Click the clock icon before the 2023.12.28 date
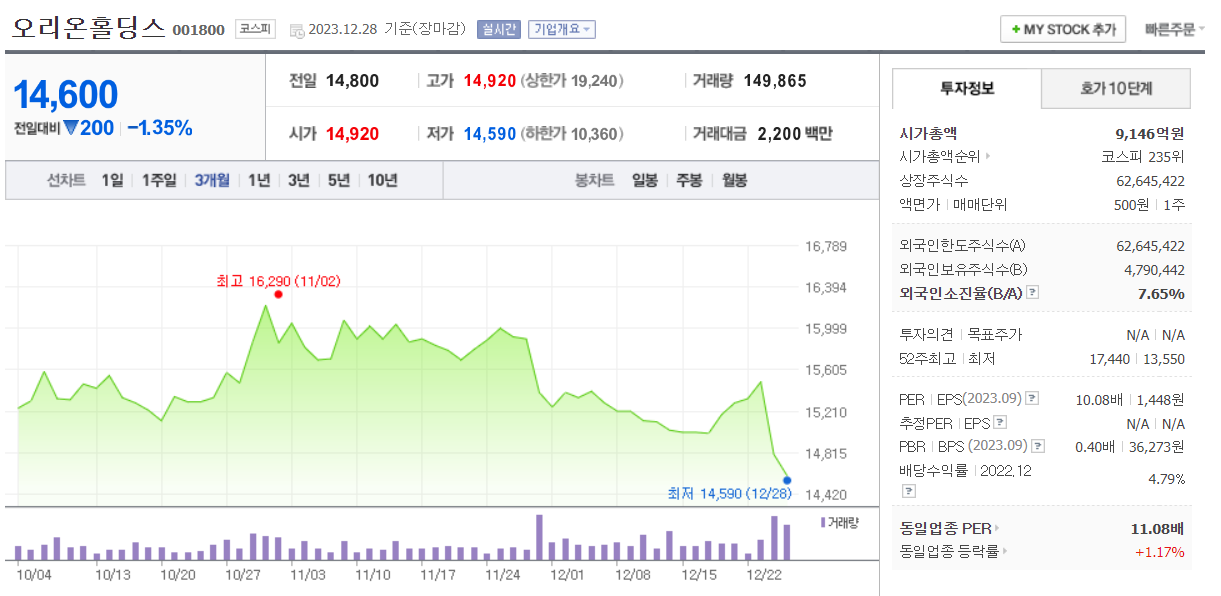The image size is (1221, 596). click(296, 30)
